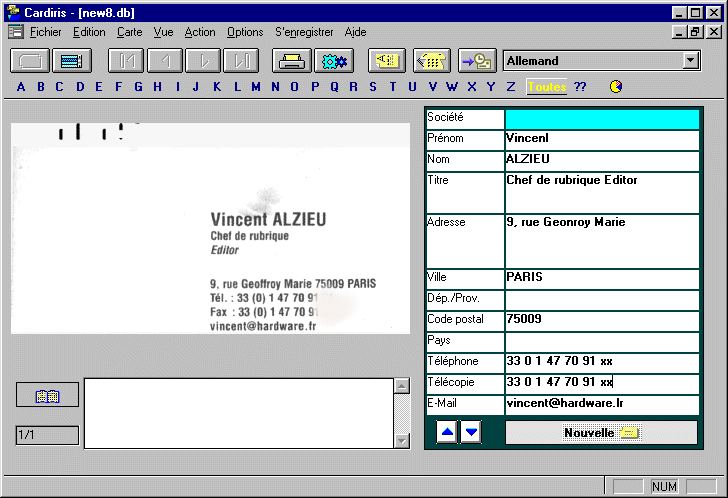Image resolution: width=728 pixels, height=498 pixels.
Task: Open the Fichier menu
Action: coord(46,32)
